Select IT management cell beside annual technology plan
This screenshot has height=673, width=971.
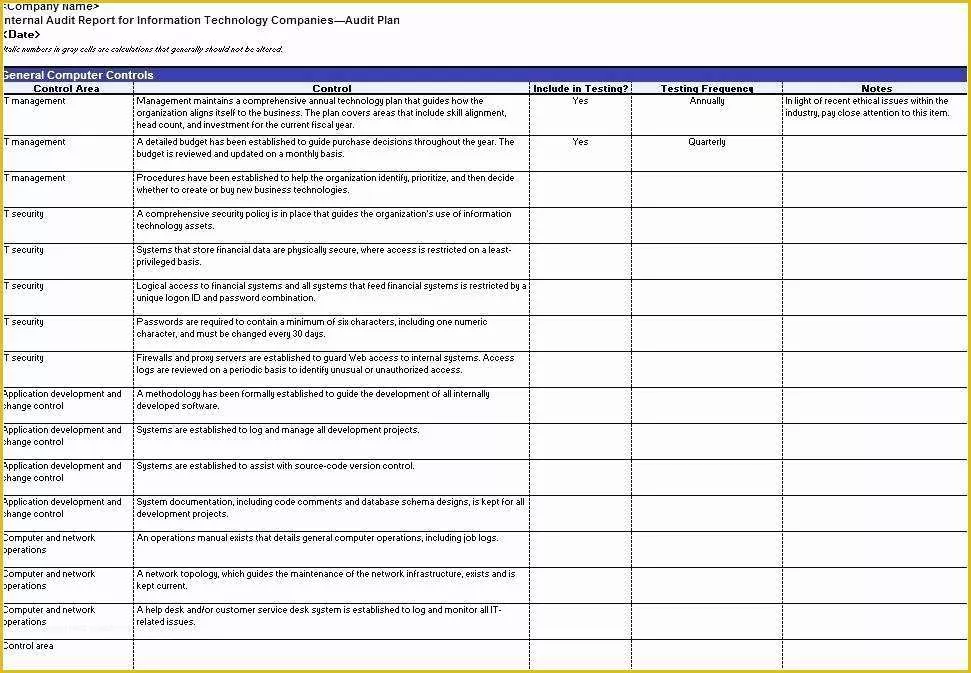point(68,115)
